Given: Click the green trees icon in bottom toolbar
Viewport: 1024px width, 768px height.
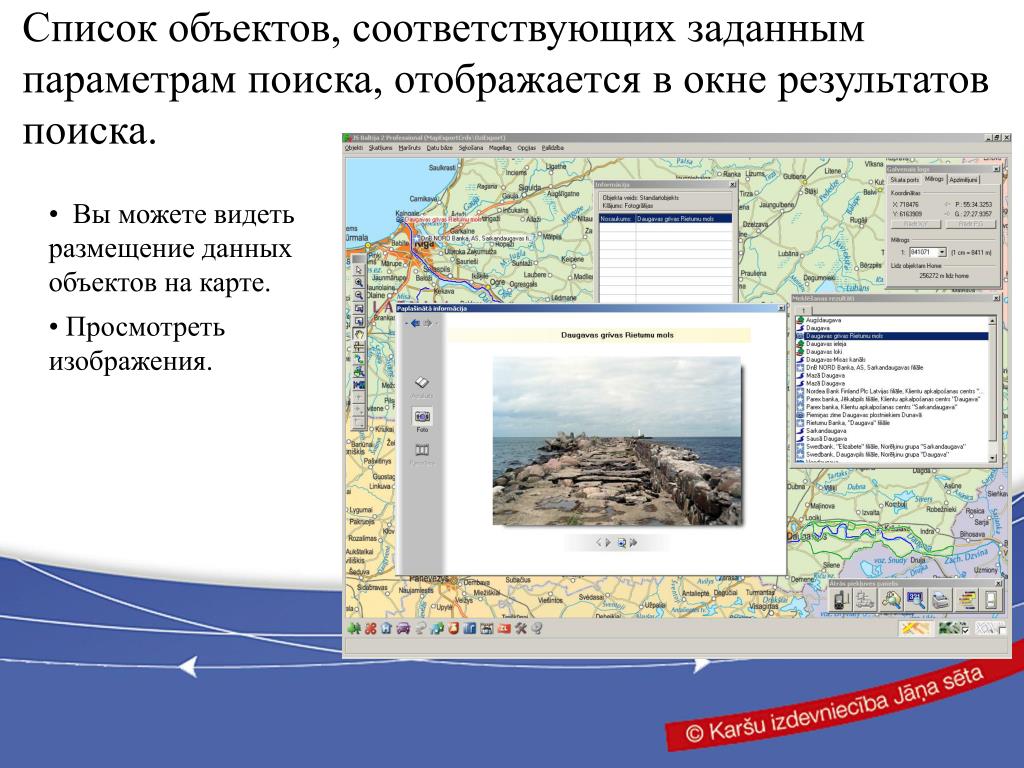Looking at the screenshot, I should (x=355, y=628).
